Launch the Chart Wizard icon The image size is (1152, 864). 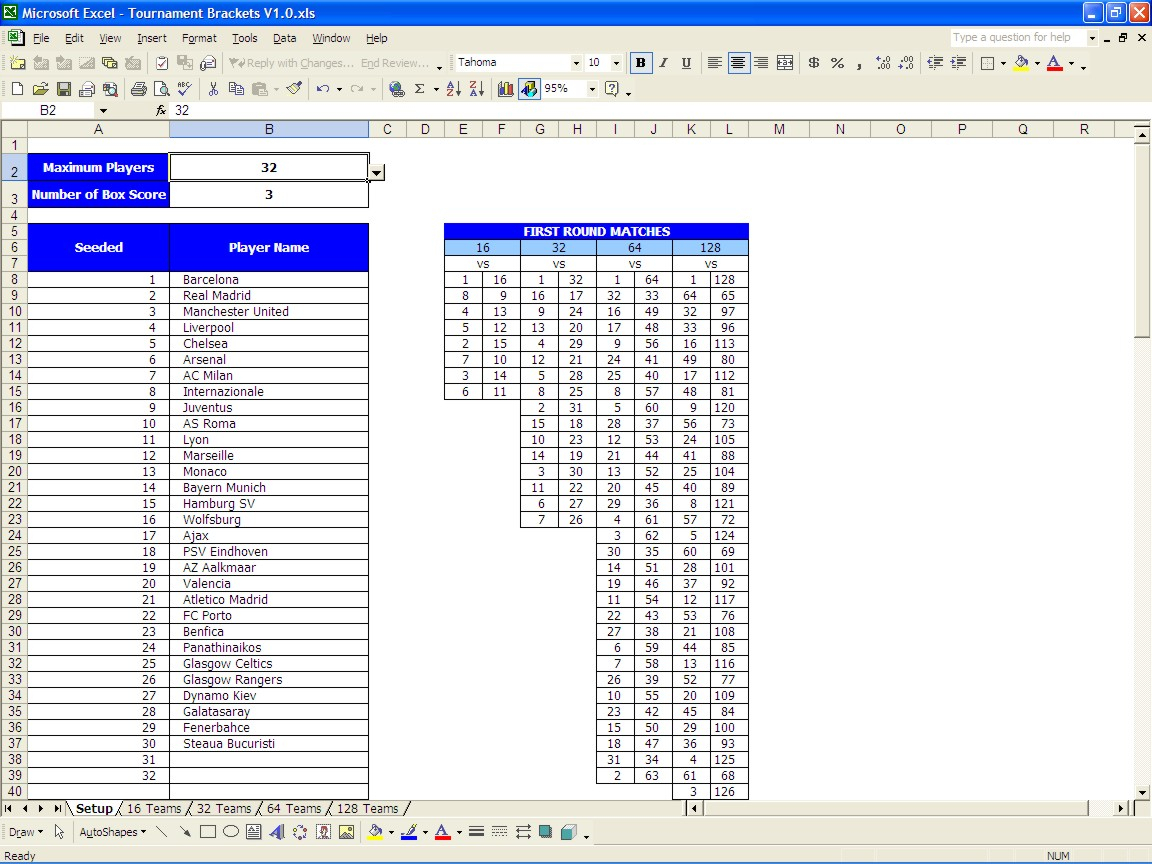coord(506,89)
